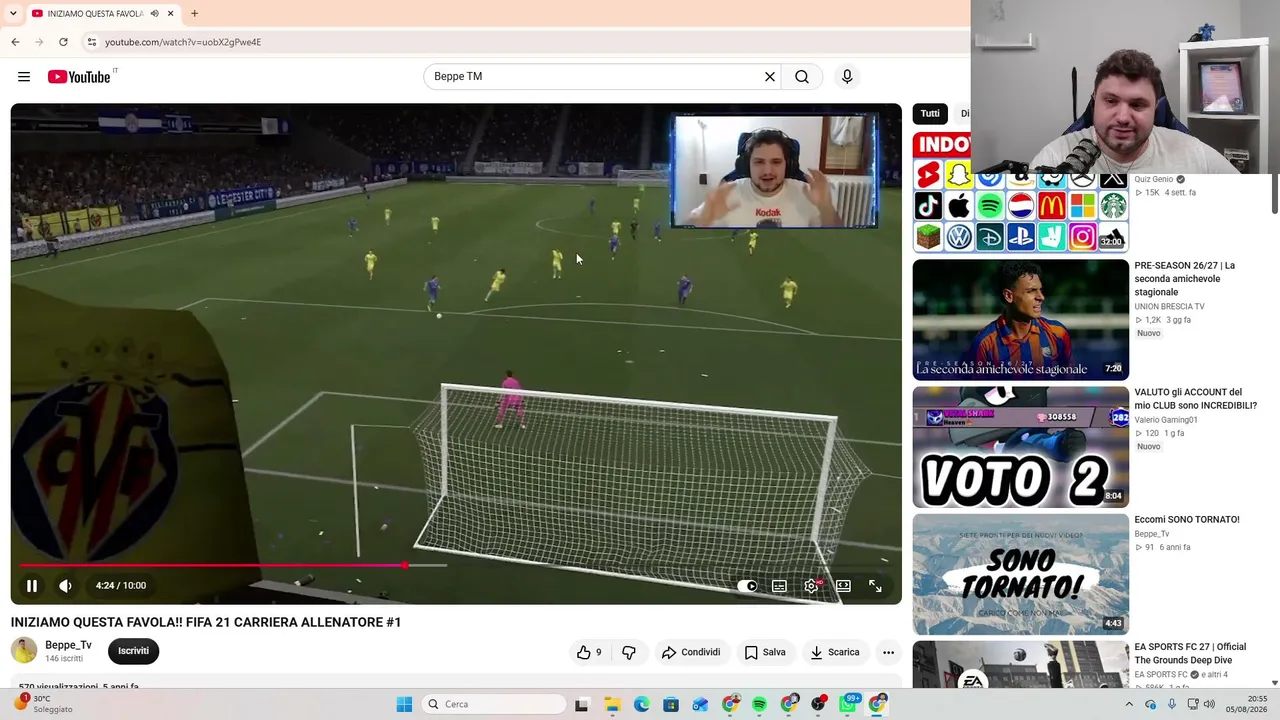Expand the tab search dropdown arrow
Screen dimensions: 1280x720
pyautogui.click(x=13, y=13)
